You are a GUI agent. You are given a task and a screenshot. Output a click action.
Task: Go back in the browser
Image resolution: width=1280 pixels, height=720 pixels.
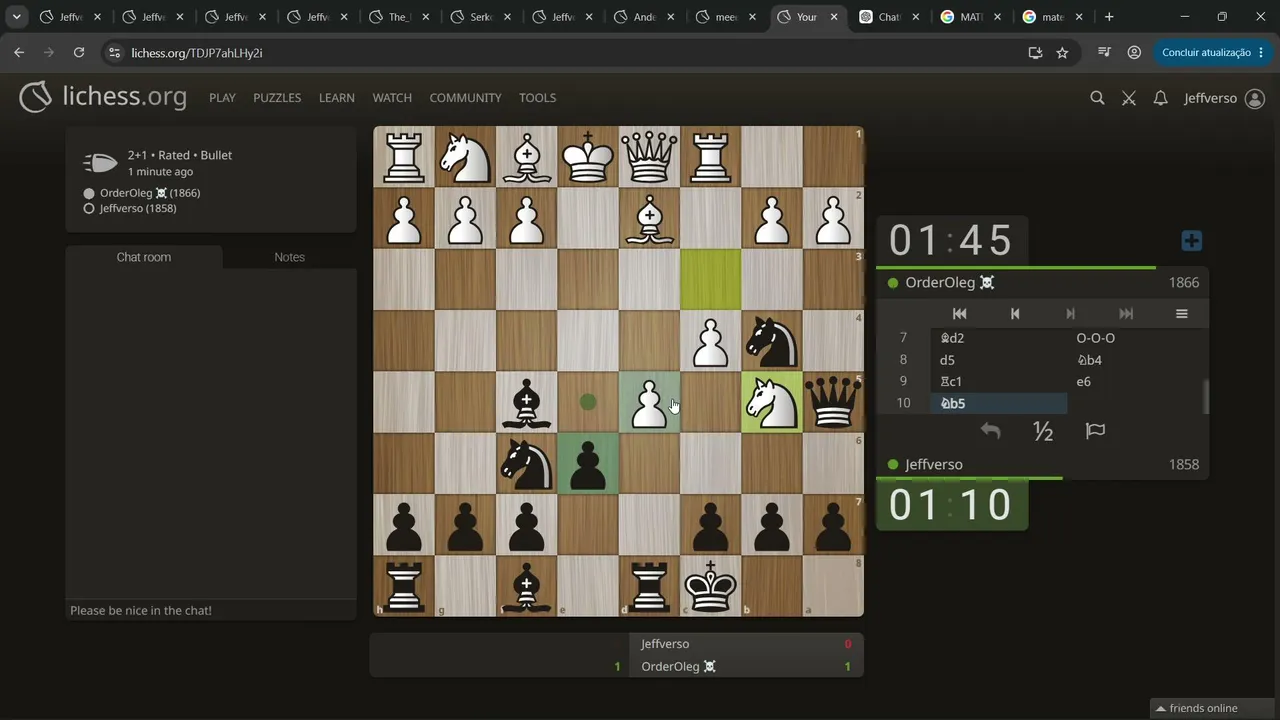click(x=19, y=53)
